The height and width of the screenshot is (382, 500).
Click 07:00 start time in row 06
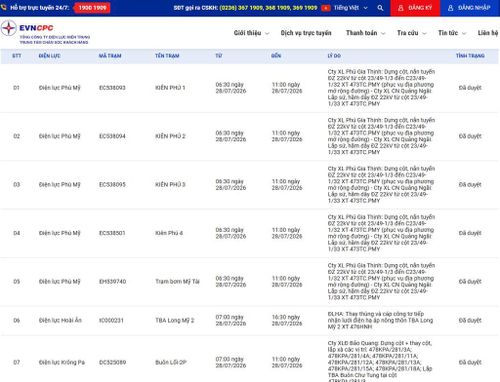[231, 320]
